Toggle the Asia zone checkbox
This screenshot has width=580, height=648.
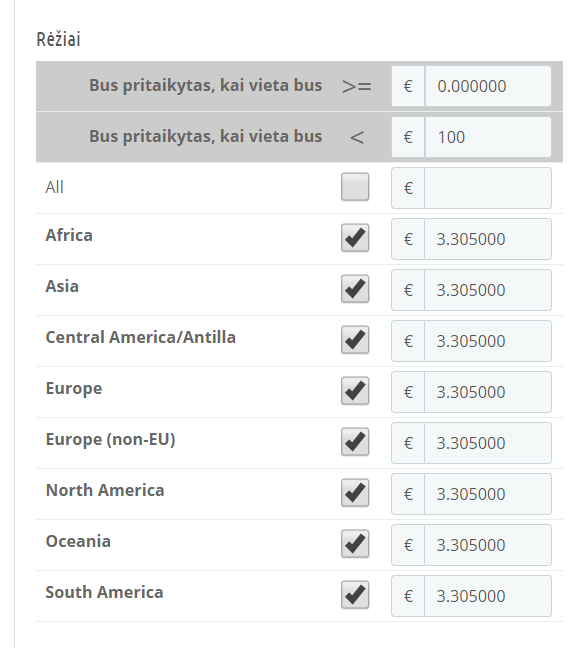[x=355, y=288]
